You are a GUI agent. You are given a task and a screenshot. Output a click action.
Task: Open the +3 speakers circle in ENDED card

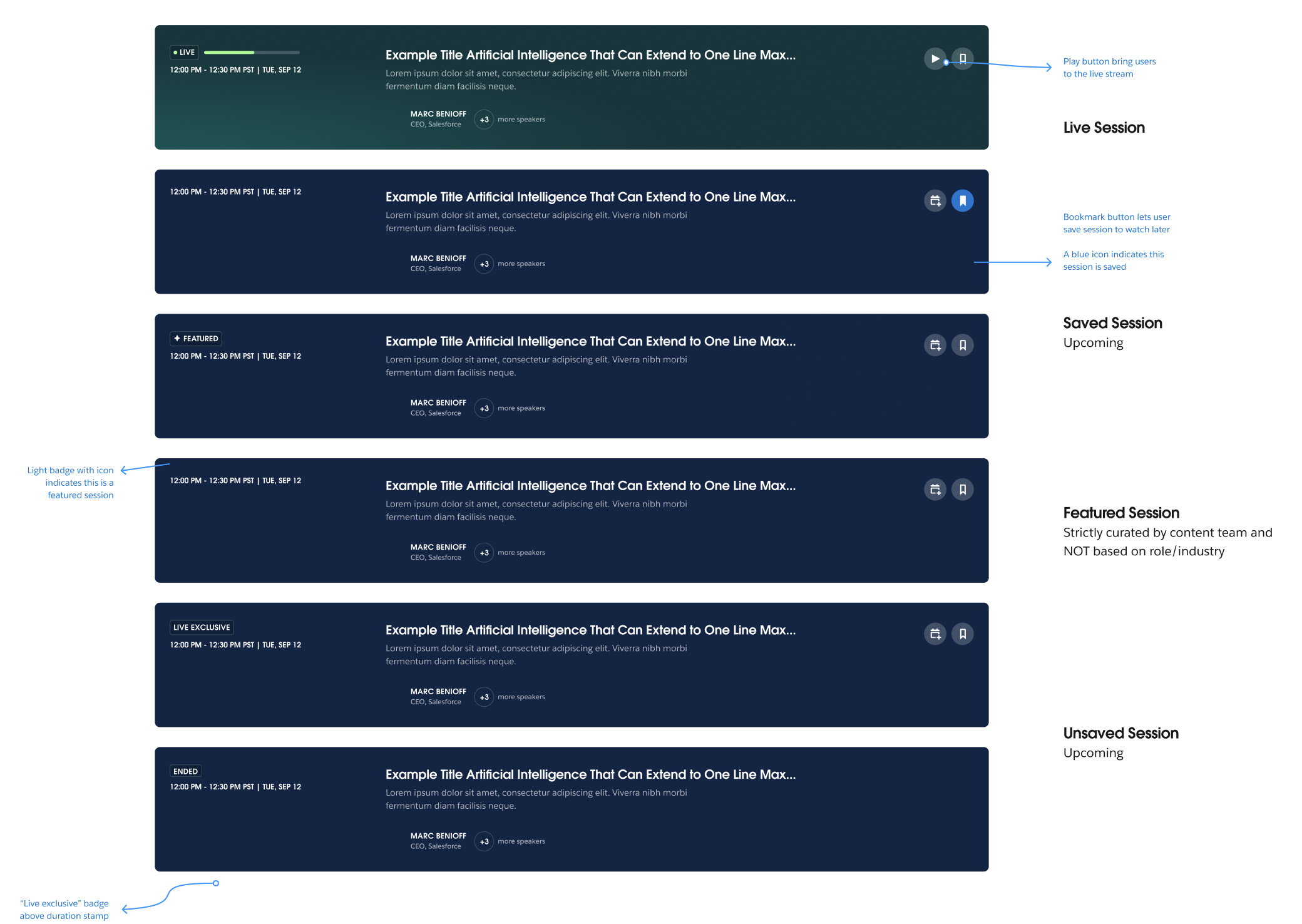pos(484,841)
